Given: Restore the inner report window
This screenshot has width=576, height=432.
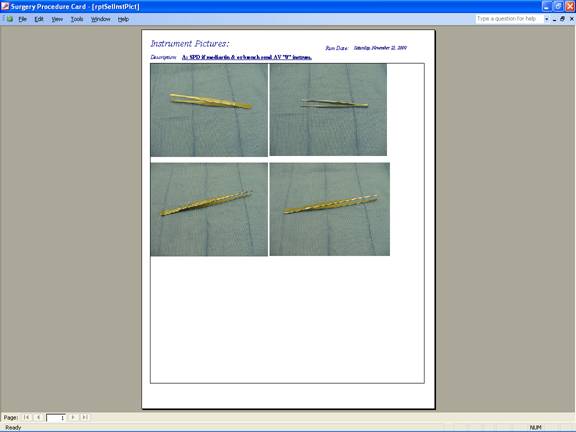Looking at the screenshot, I should 562,19.
